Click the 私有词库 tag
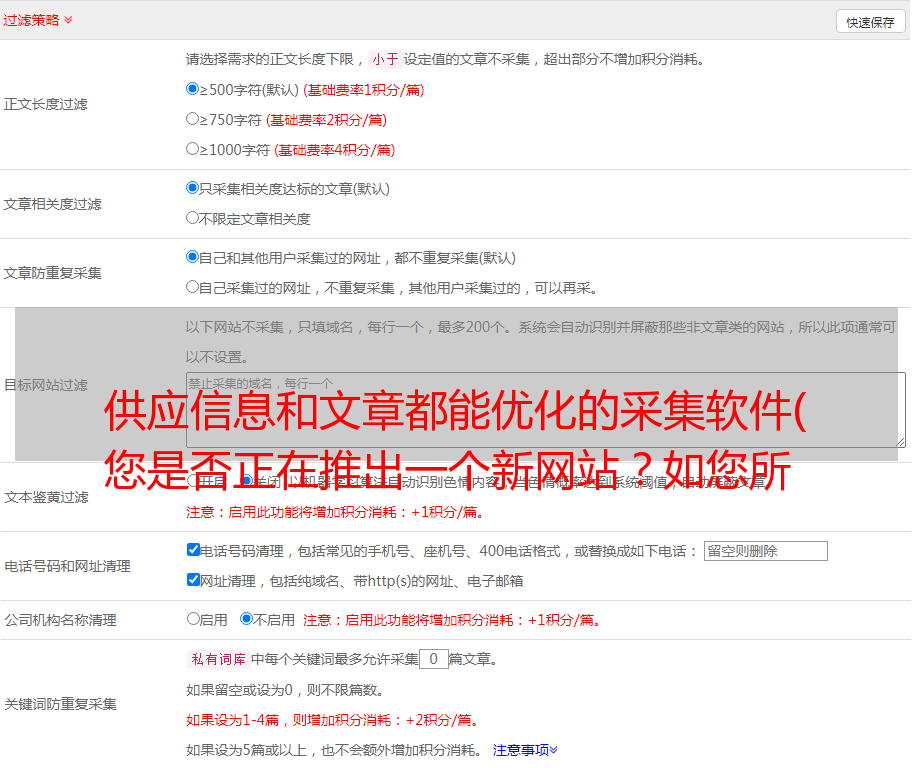Image resolution: width=912 pixels, height=768 pixels. tap(218, 659)
